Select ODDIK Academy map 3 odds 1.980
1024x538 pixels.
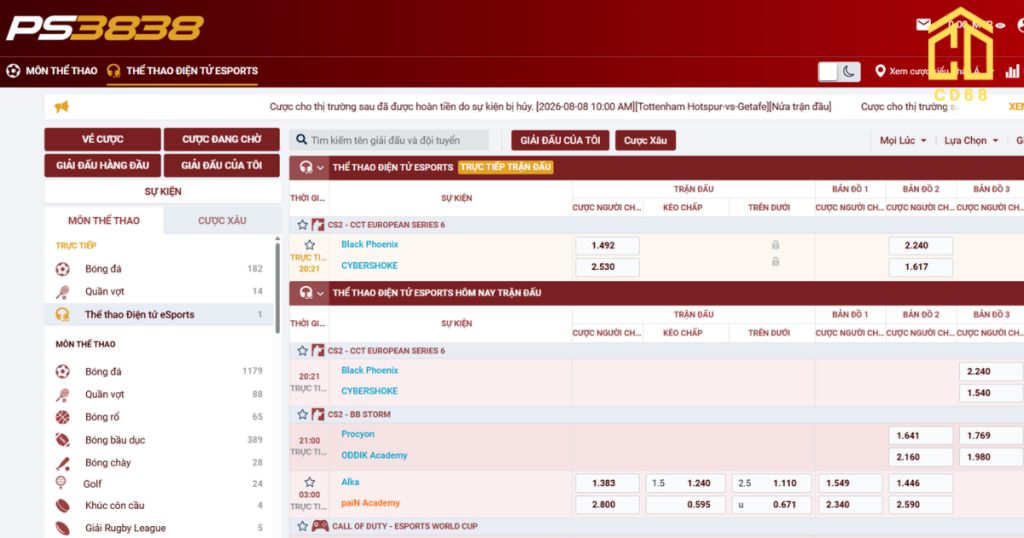pos(991,457)
